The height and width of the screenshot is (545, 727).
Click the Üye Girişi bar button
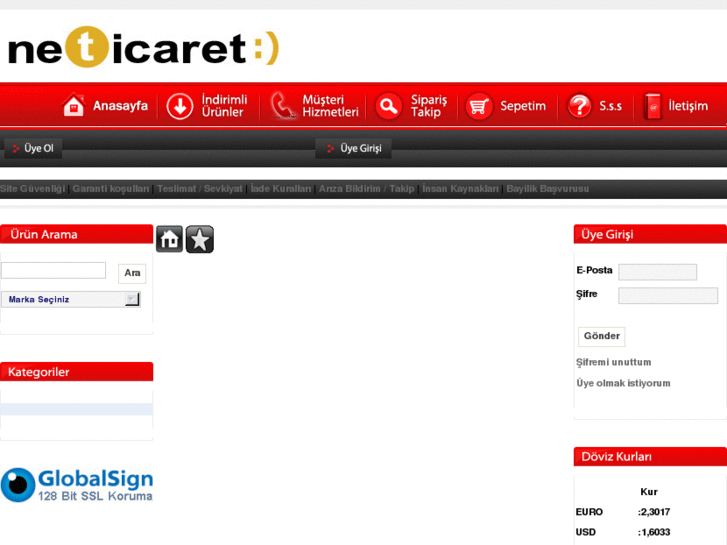(353, 148)
